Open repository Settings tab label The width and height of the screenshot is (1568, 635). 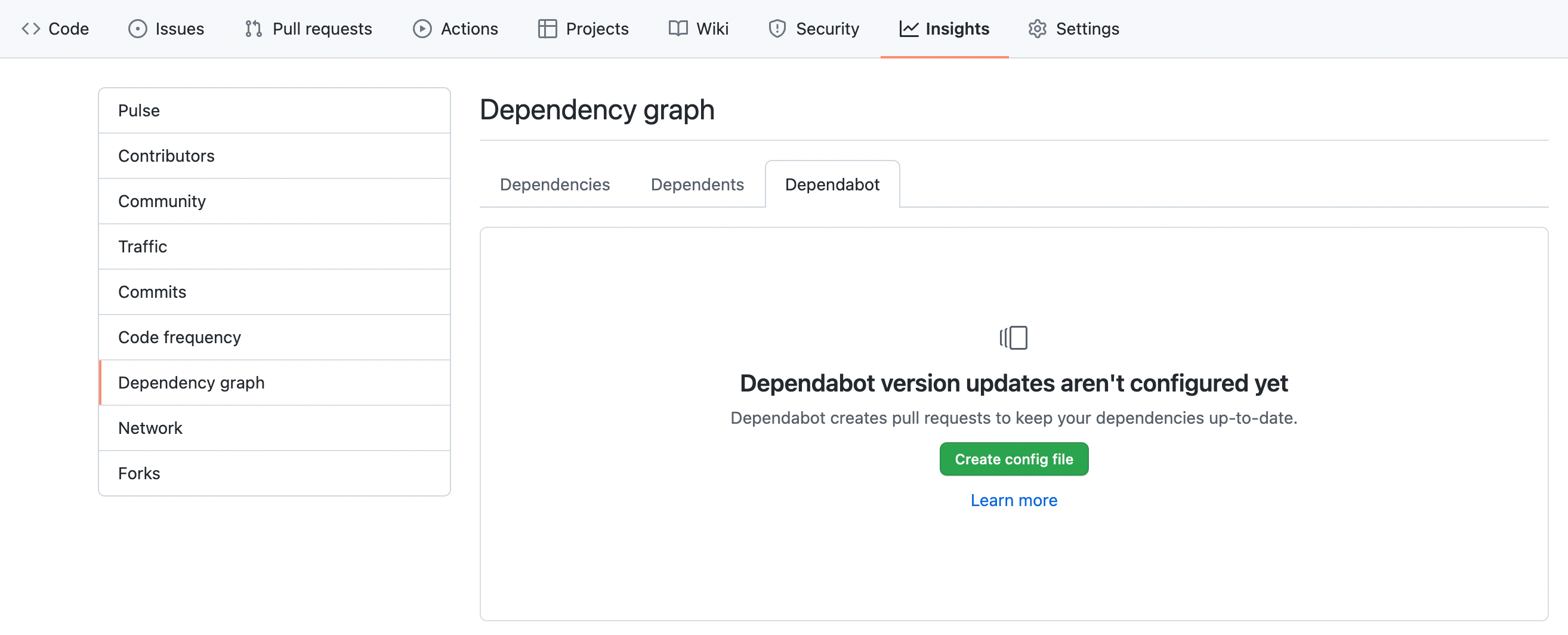point(1087,29)
